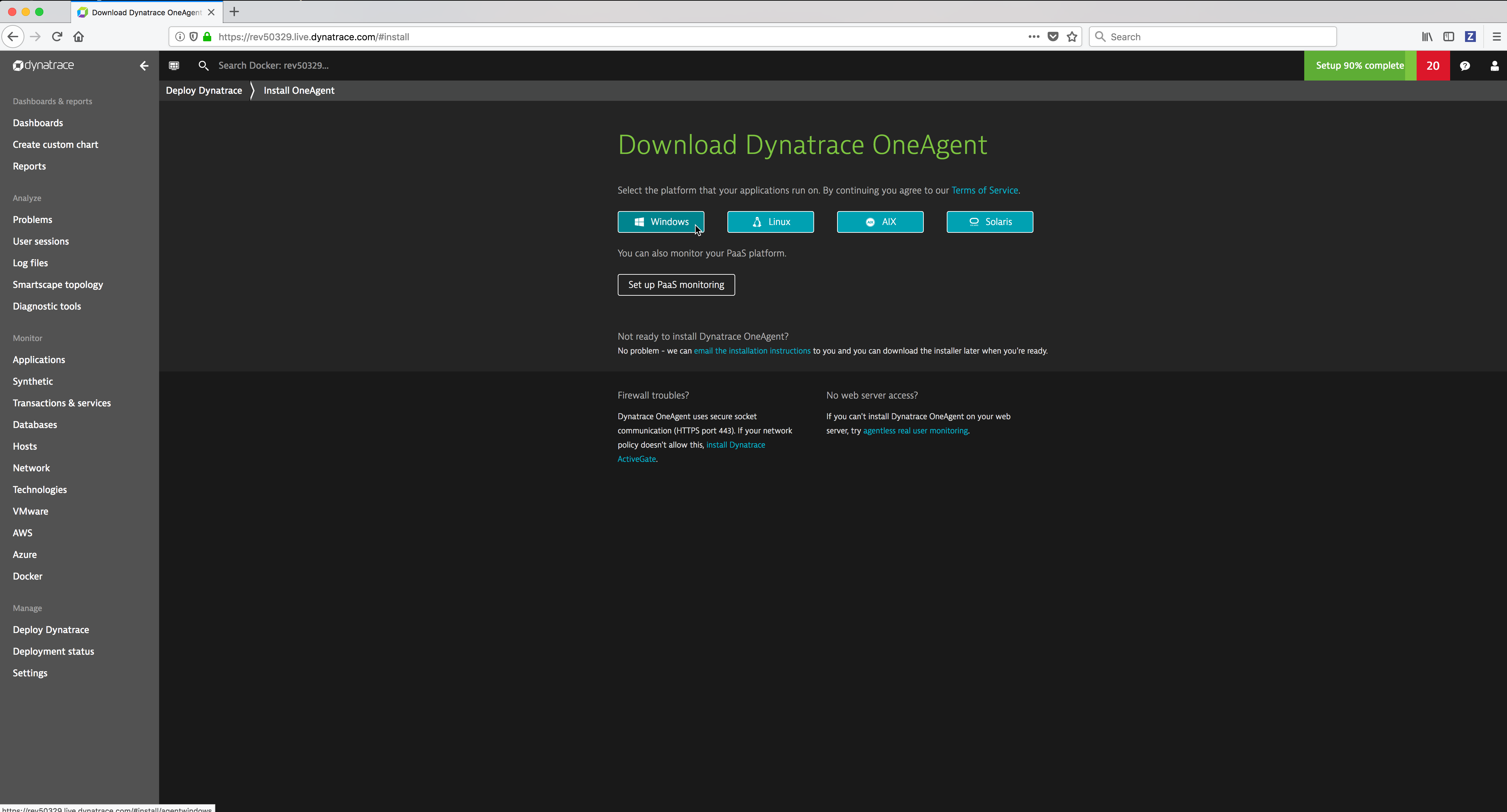Click the search magnifier icon in Dynatrace bar
1507x812 pixels.
tap(203, 66)
